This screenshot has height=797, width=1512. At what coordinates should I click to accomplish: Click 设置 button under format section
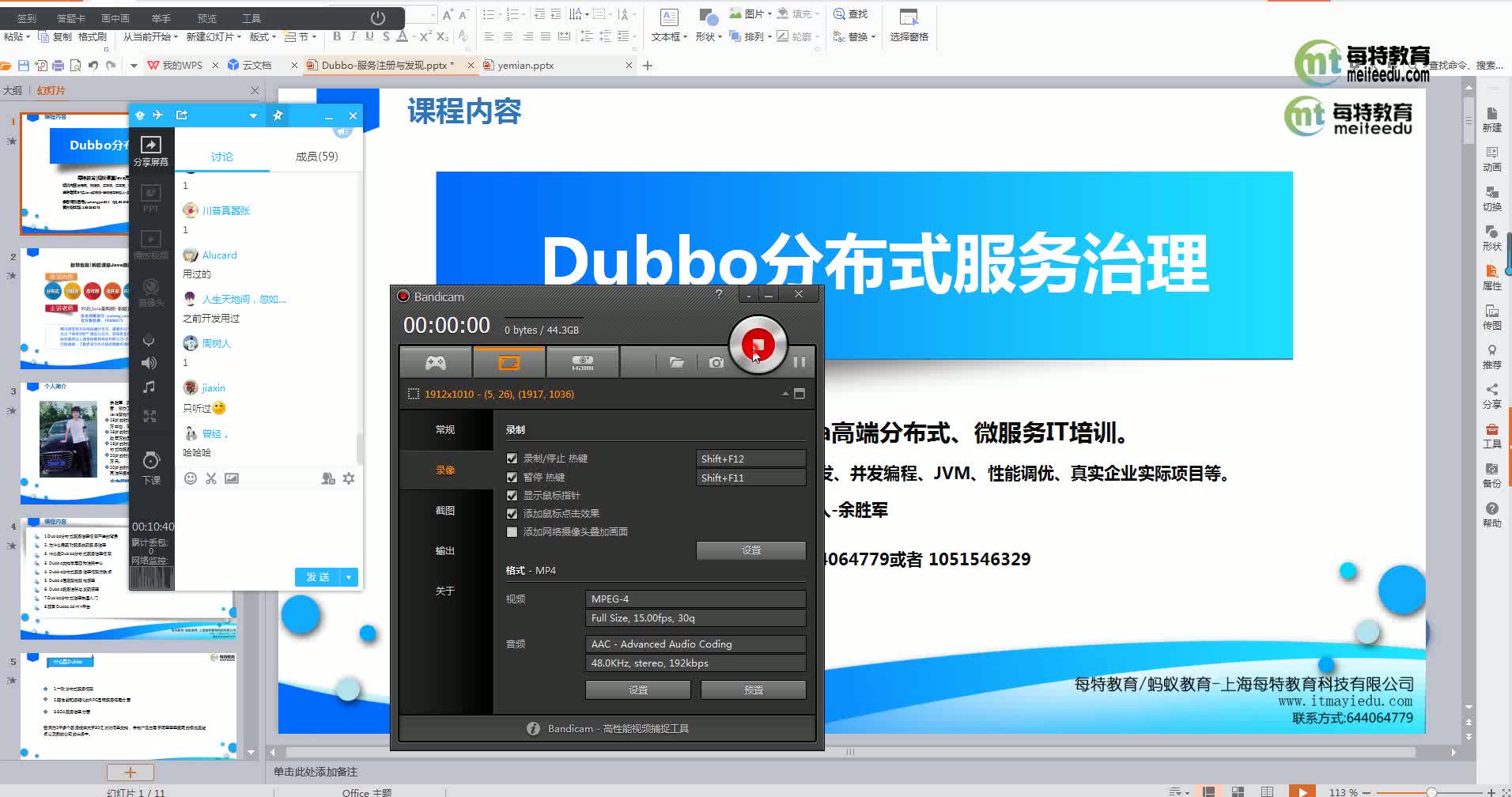pyautogui.click(x=637, y=690)
